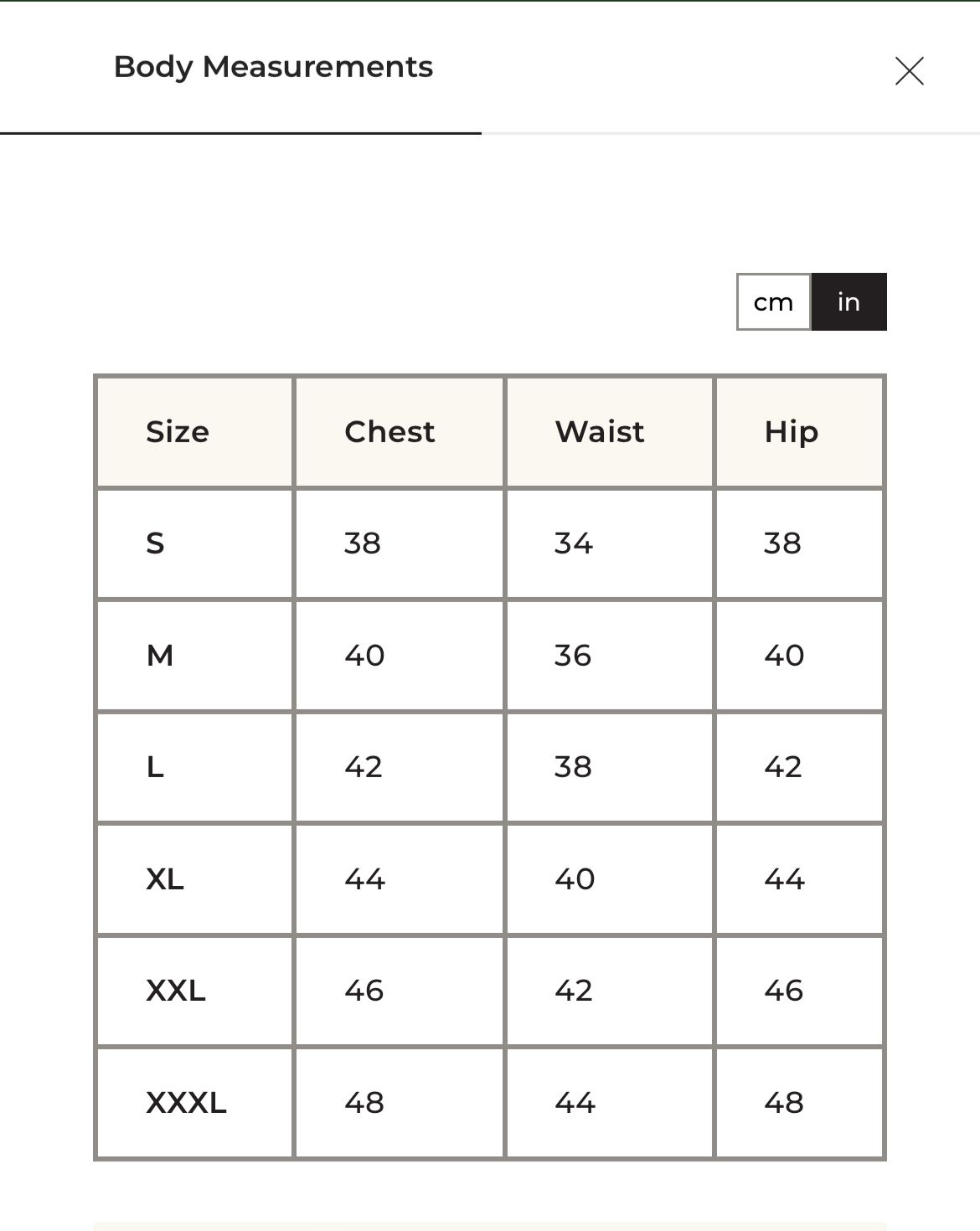Screen dimensions: 980x1231
Task: Click the Hip column header
Action: 791,432
